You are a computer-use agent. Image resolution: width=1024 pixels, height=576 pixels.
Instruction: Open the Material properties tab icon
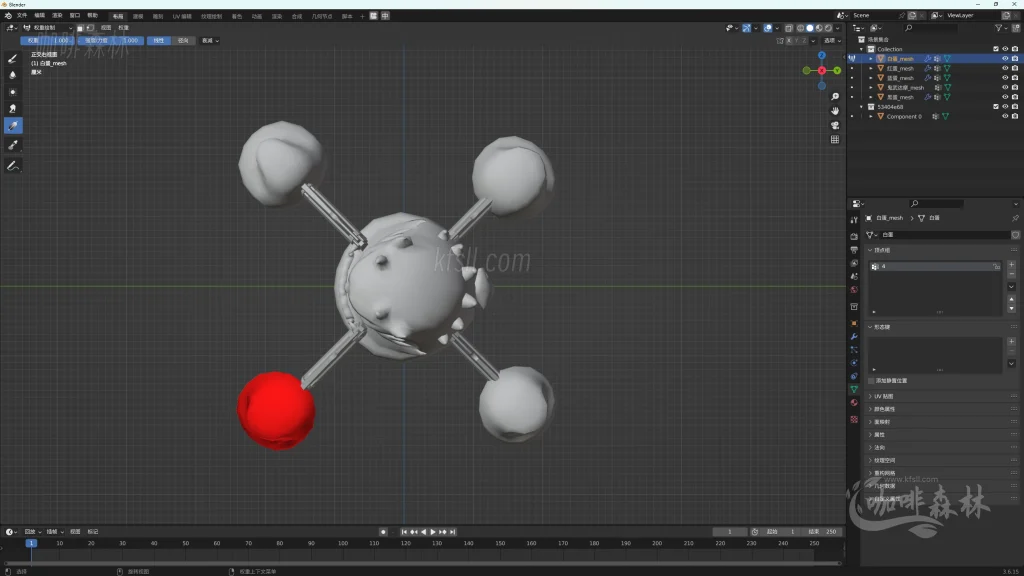[x=854, y=402]
